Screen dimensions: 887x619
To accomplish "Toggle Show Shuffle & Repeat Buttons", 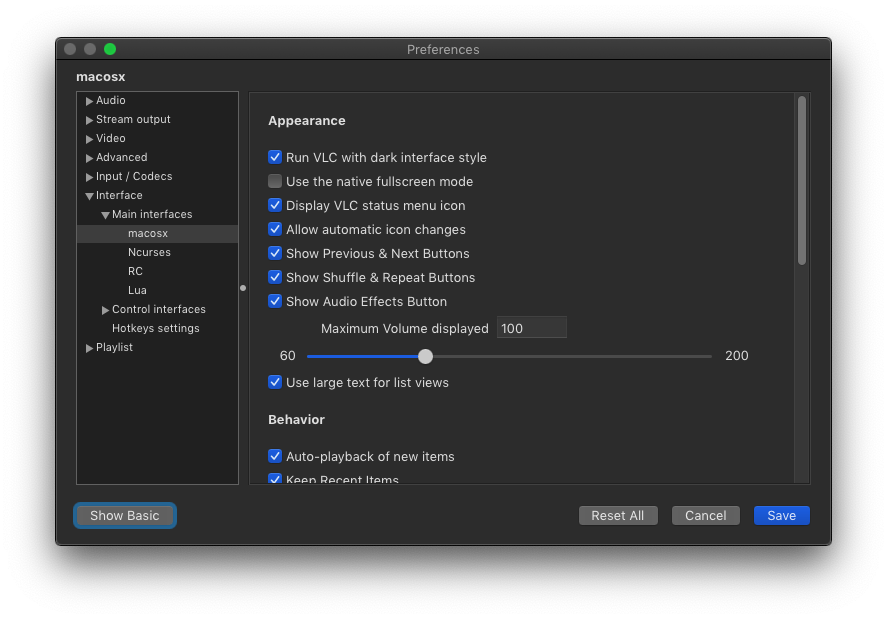I will click(x=275, y=277).
